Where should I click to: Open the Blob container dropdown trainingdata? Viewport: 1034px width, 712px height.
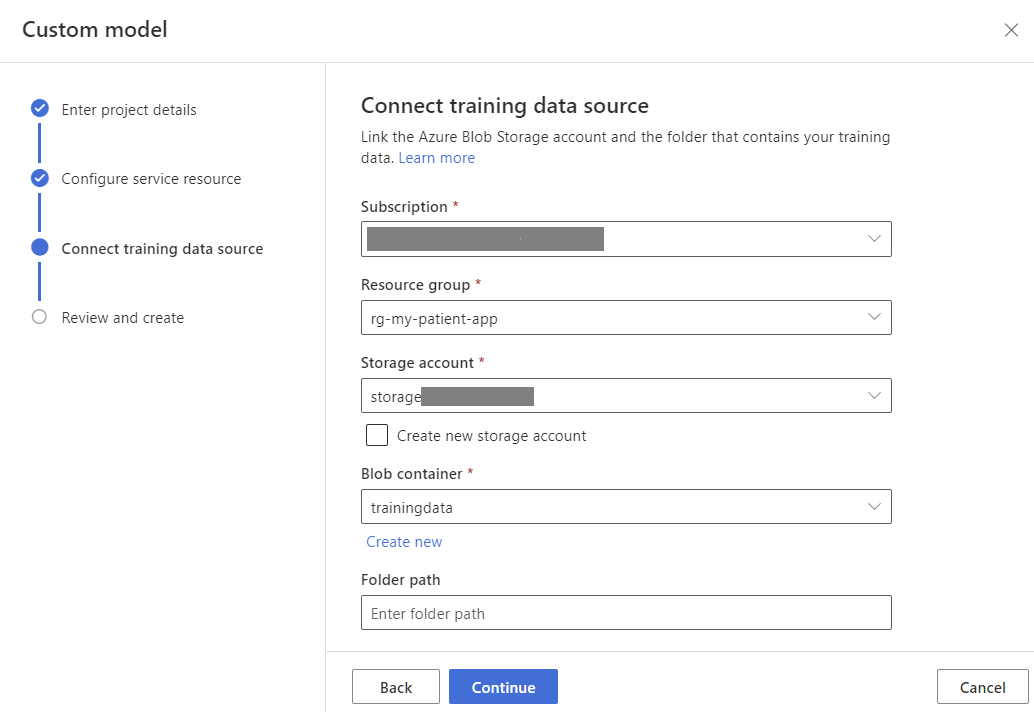(626, 506)
